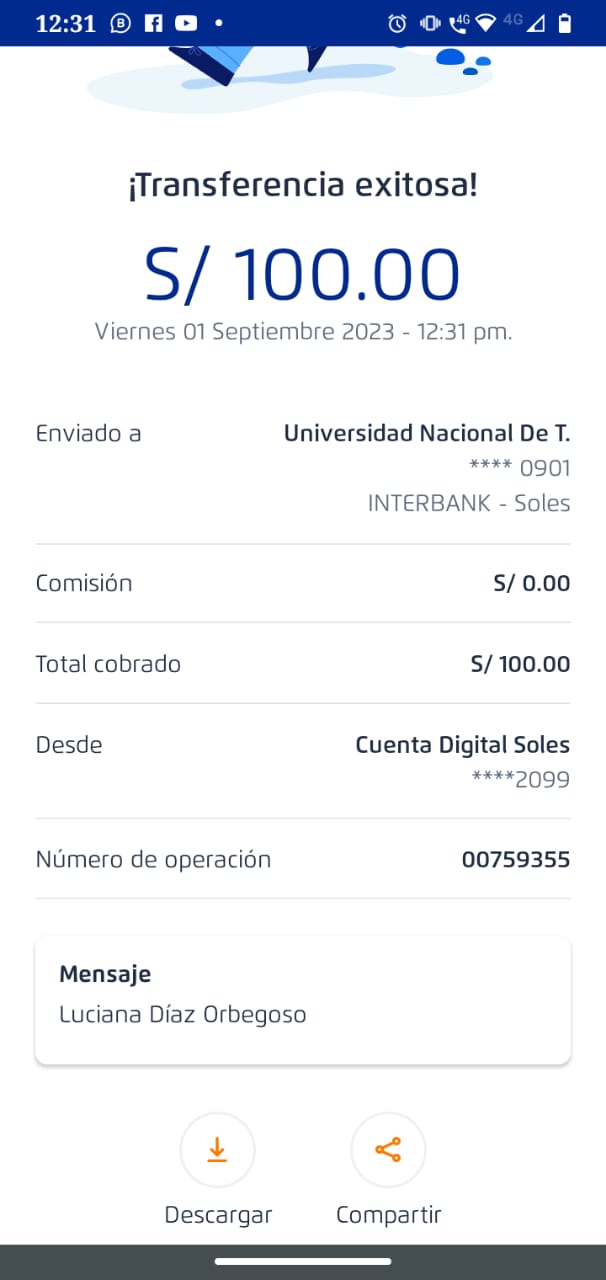Tap the transfer date Viernes 01 Septiembre
606x1280 pixels.
[x=302, y=332]
